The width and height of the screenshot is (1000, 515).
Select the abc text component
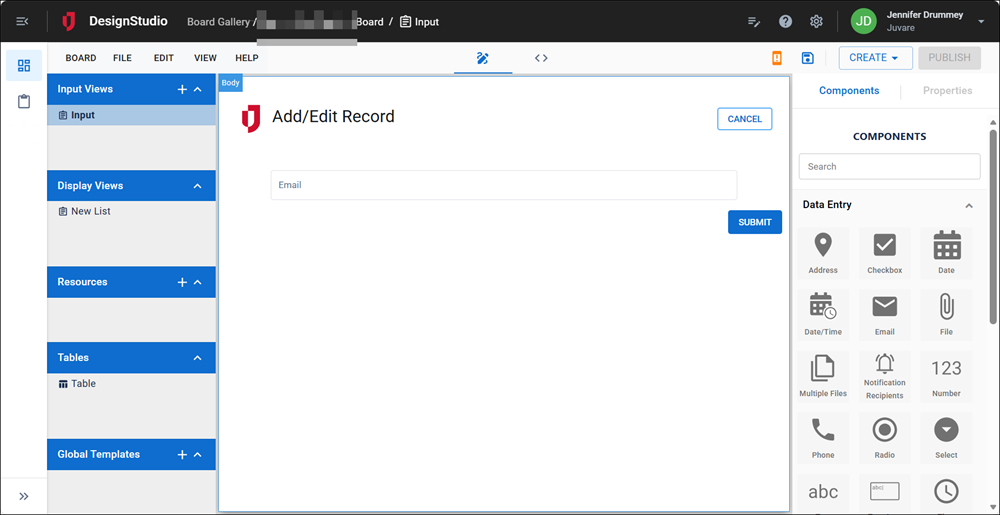pyautogui.click(x=823, y=492)
